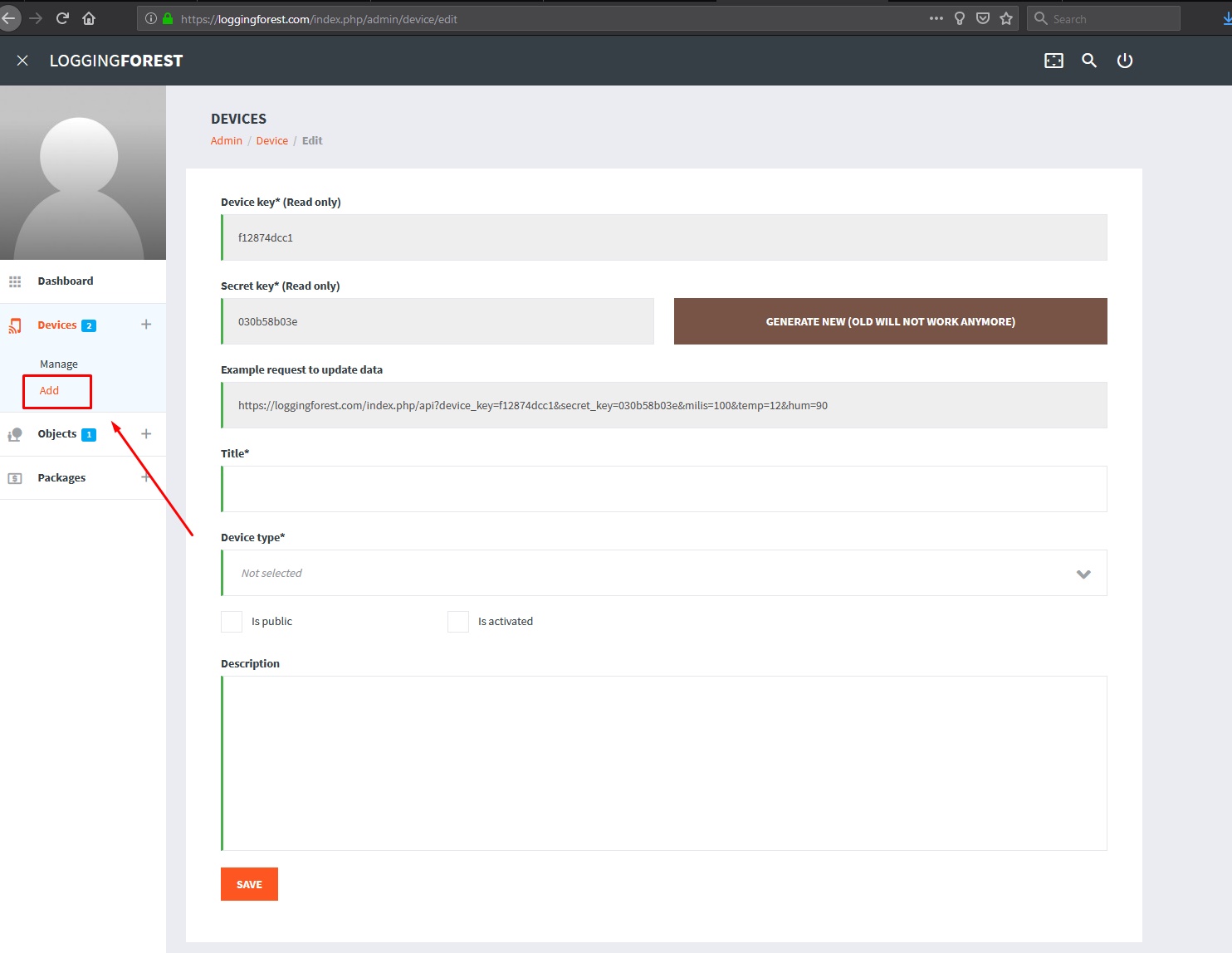
Task: Open search via header magnifier icon
Action: coord(1089,61)
